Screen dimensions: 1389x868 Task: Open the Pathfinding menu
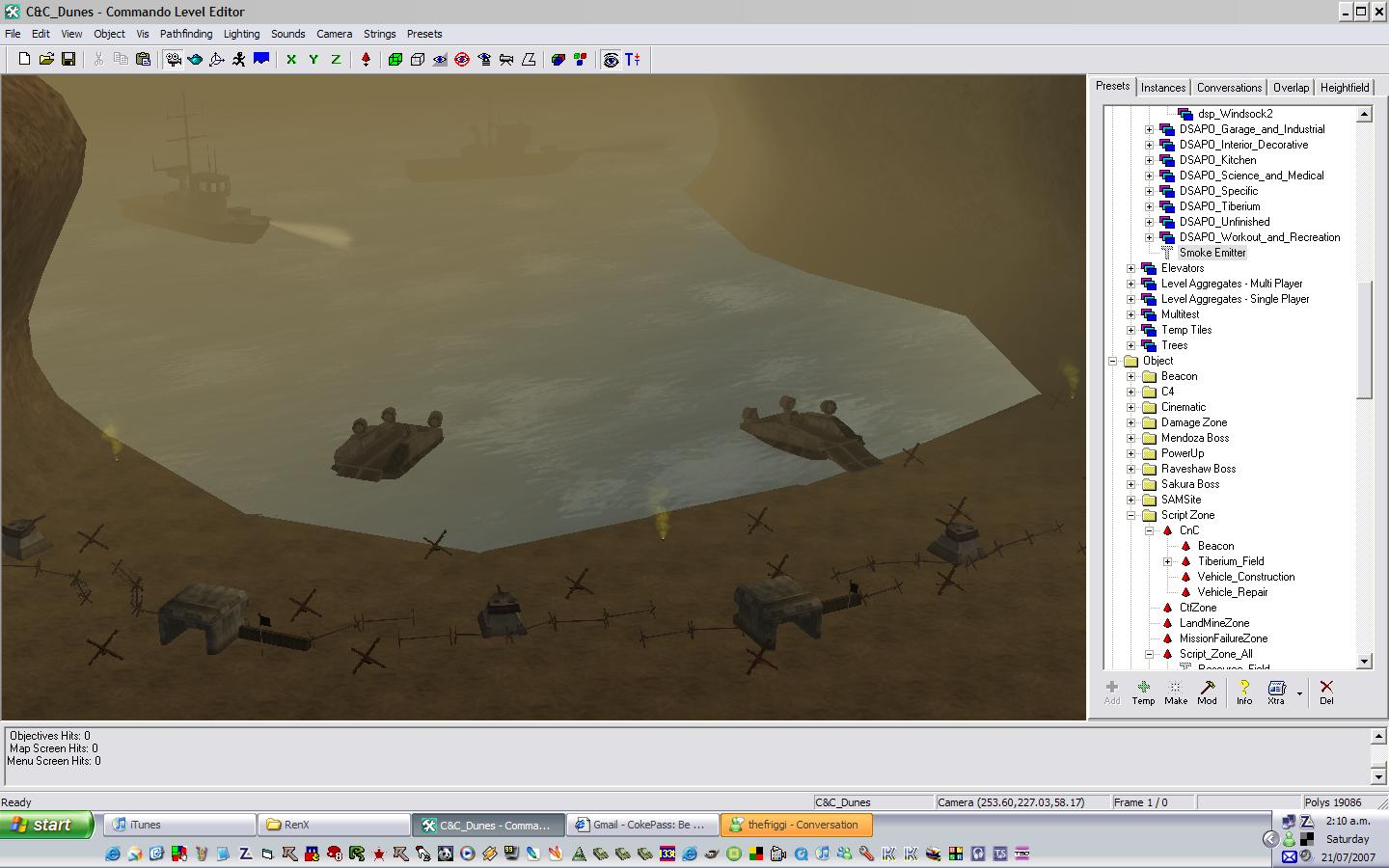click(185, 34)
